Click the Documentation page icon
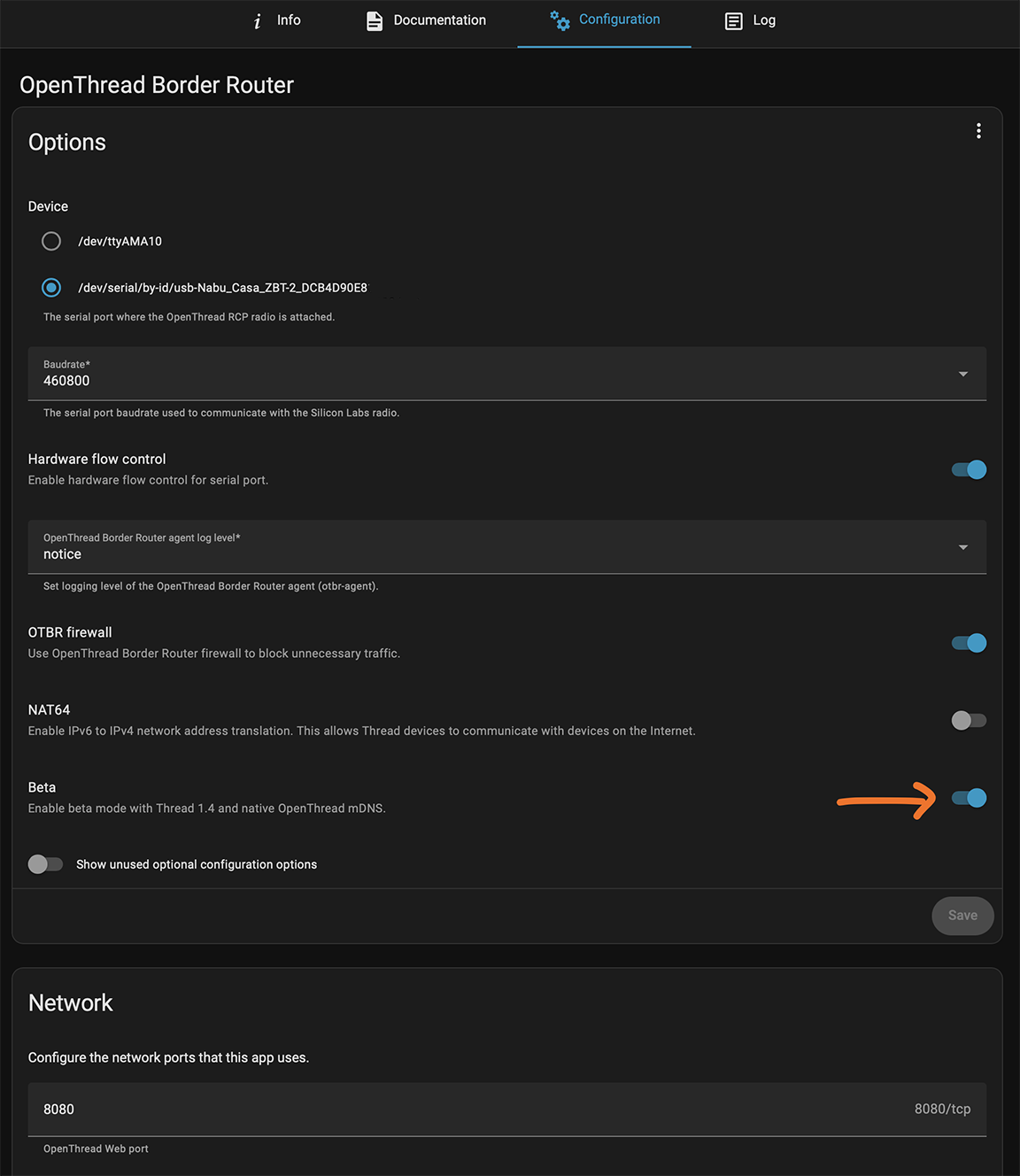1020x1176 pixels. click(x=375, y=20)
